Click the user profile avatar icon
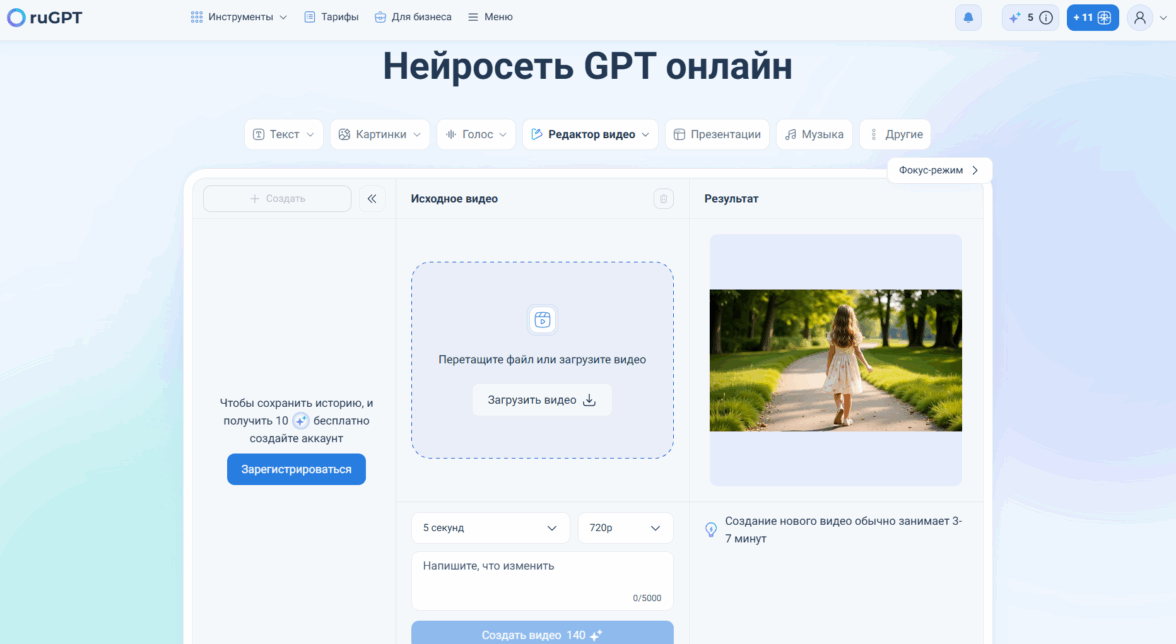This screenshot has width=1176, height=644. pyautogui.click(x=1139, y=17)
